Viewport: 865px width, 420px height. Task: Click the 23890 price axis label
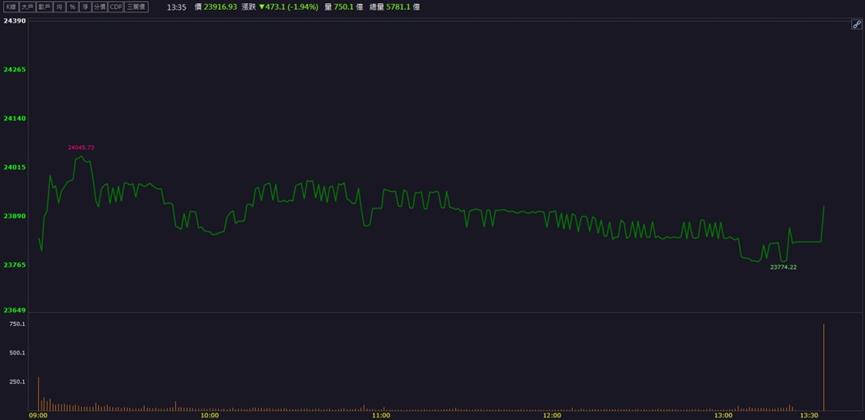[14, 216]
